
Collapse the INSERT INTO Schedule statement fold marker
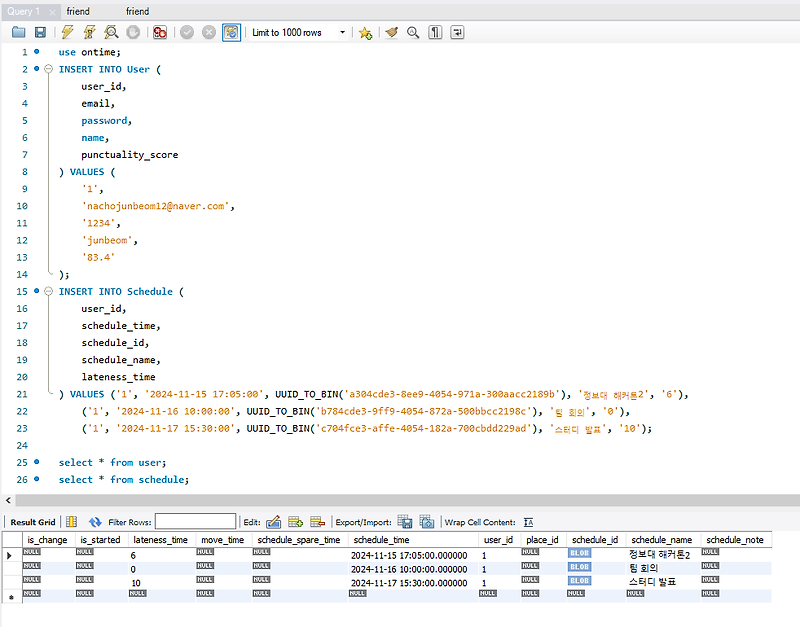point(47,292)
